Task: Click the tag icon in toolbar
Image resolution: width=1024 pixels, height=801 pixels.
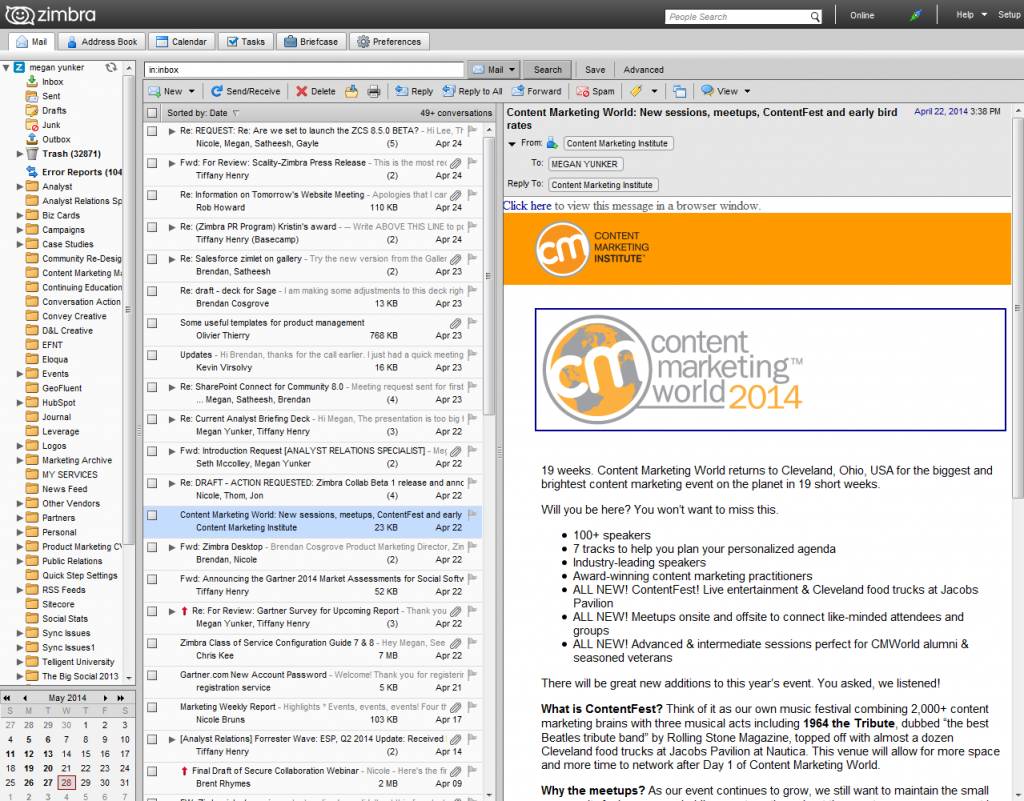Action: point(636,91)
